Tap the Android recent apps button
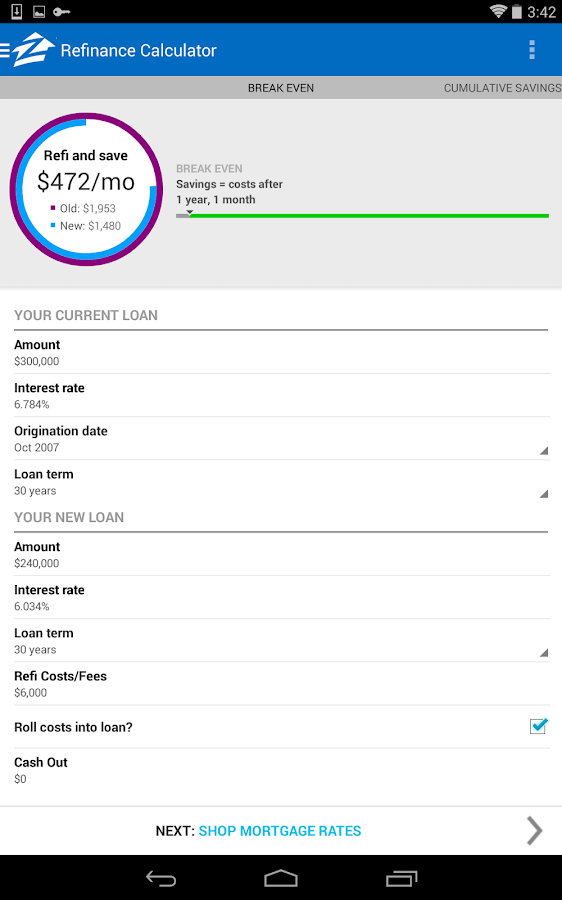The image size is (562, 900). 401,878
